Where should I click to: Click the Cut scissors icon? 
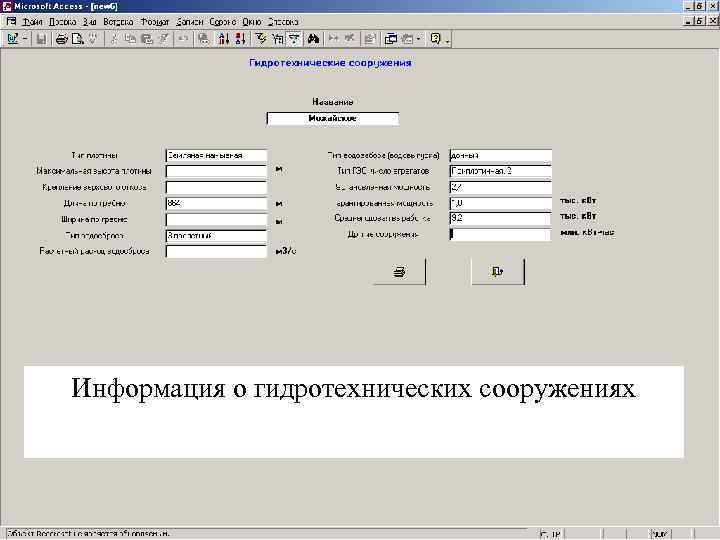pos(113,39)
